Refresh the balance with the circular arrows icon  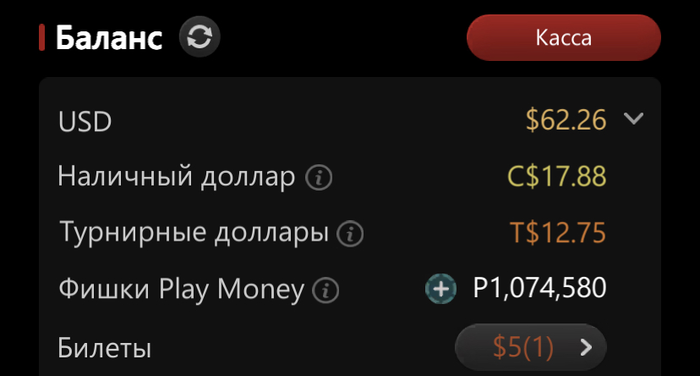[x=200, y=37]
